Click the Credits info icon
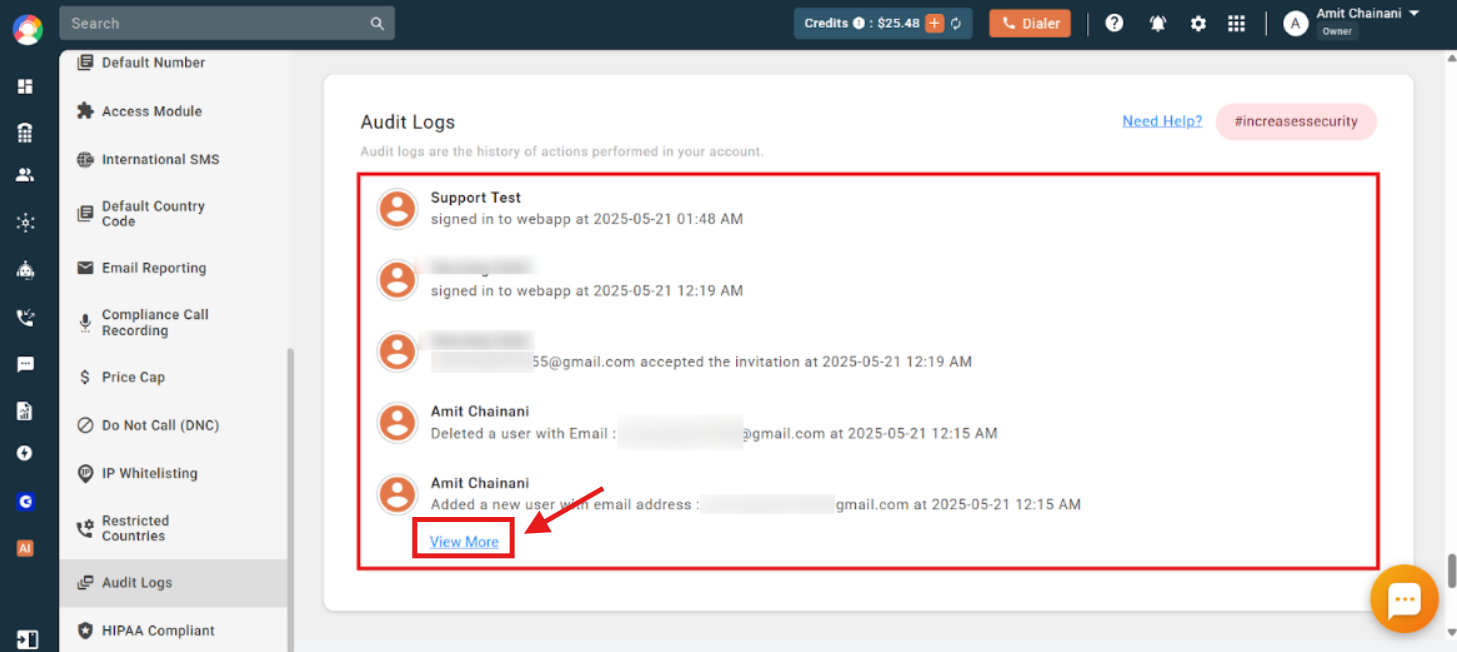This screenshot has width=1457, height=652. [858, 23]
